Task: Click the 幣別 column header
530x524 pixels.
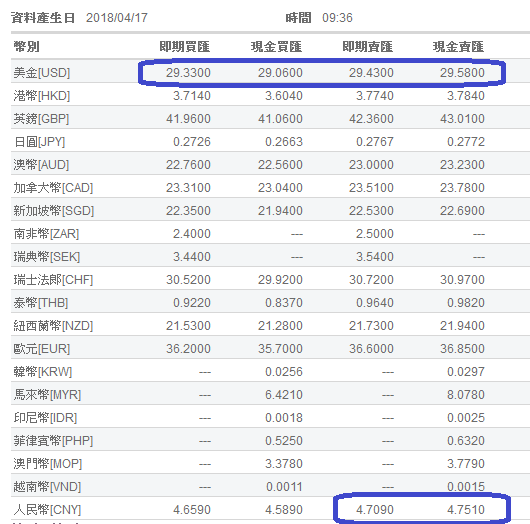Action: pyautogui.click(x=26, y=47)
